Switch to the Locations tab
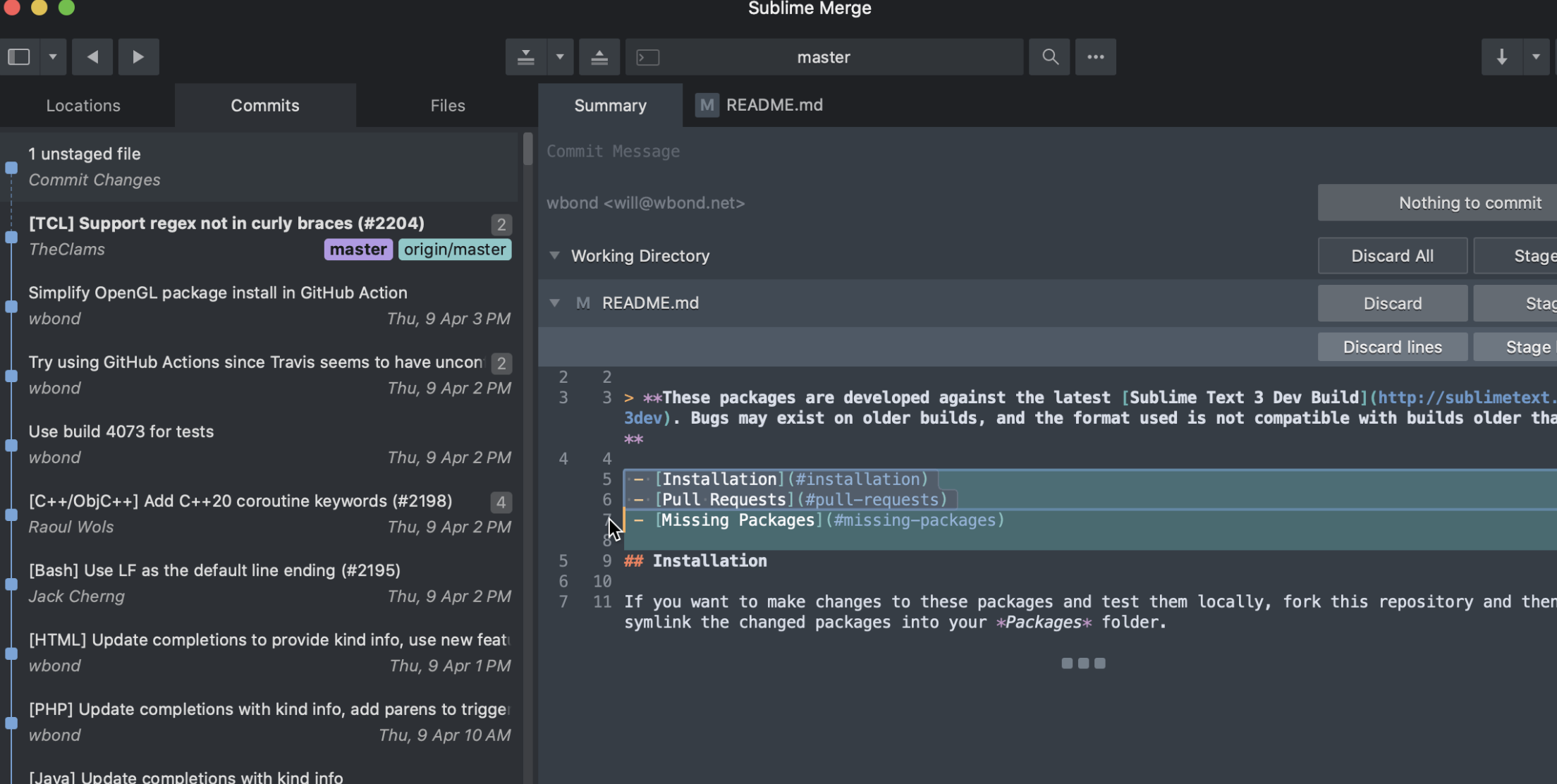This screenshot has height=784, width=1557. 83,105
